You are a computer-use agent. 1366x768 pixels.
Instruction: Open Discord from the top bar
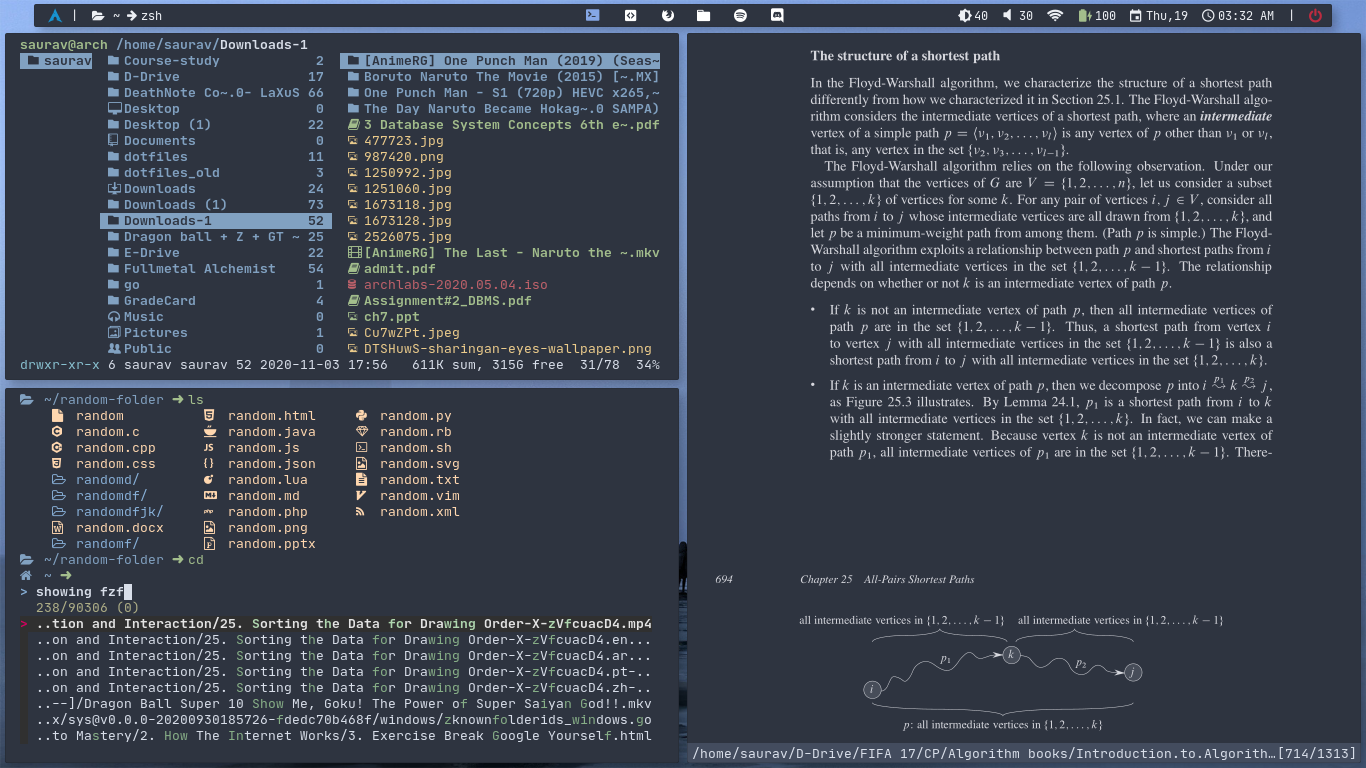point(777,15)
